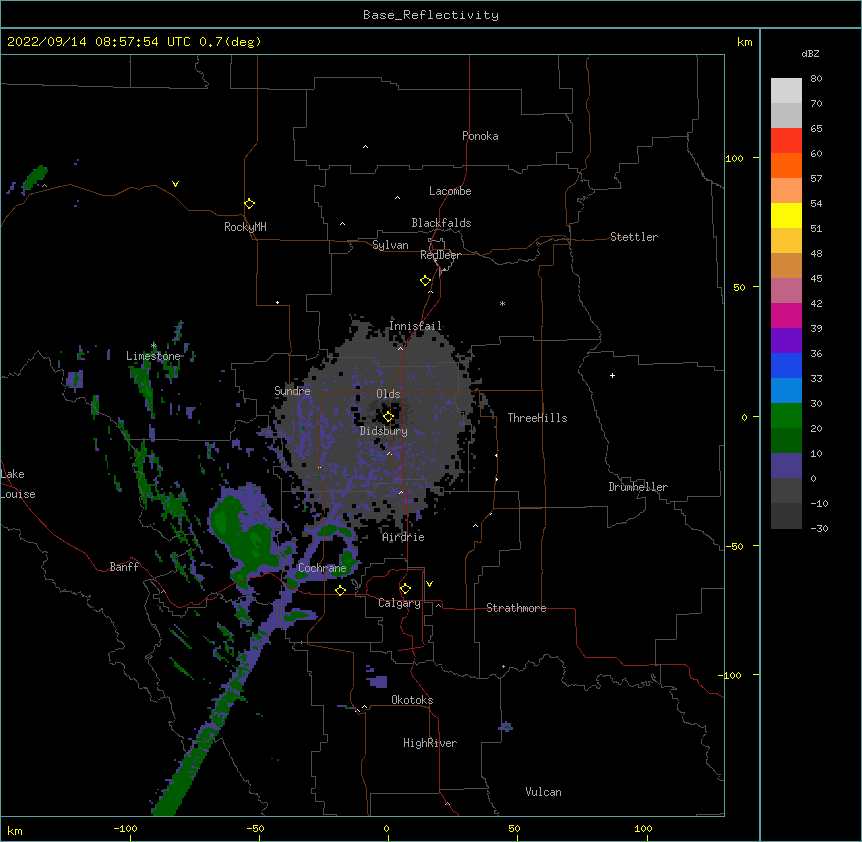
Task: Click the 100 tick on horizontal axis
Action: pos(643,828)
